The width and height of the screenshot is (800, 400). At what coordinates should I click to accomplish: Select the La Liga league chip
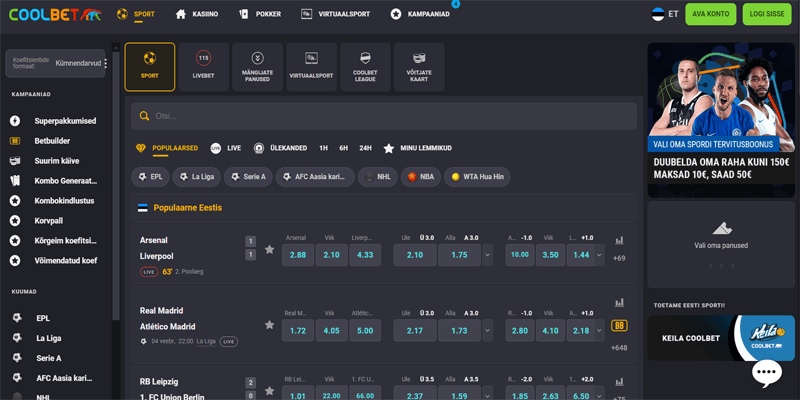196,177
